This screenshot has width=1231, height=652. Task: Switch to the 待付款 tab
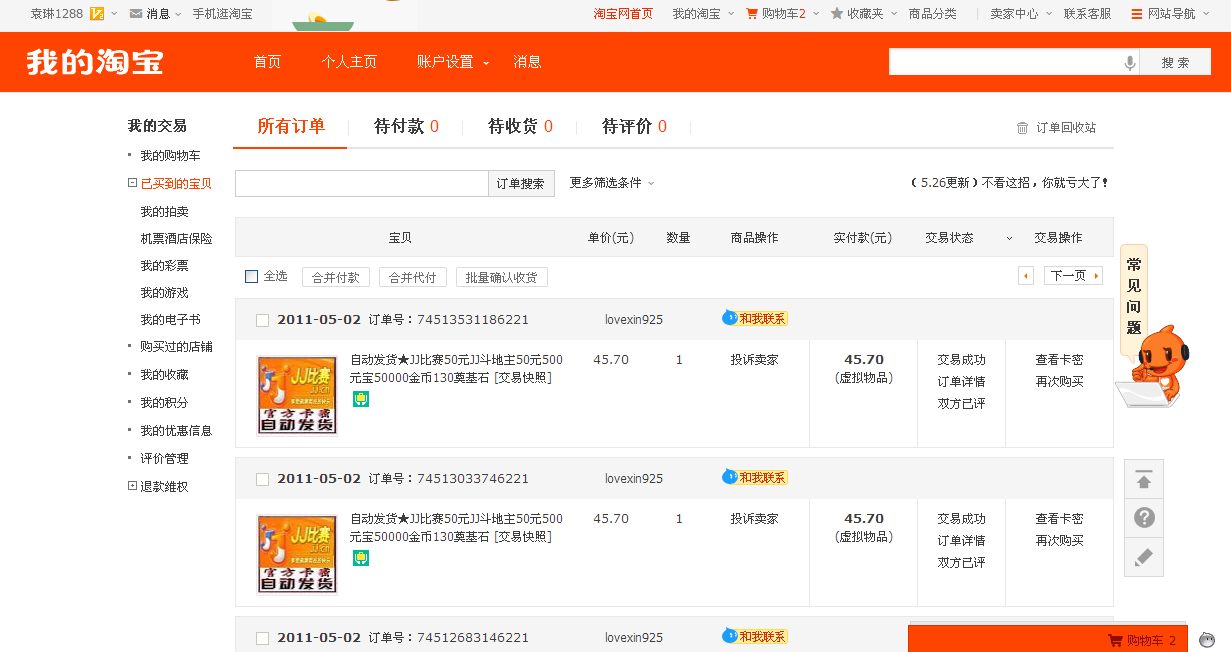[x=405, y=127]
